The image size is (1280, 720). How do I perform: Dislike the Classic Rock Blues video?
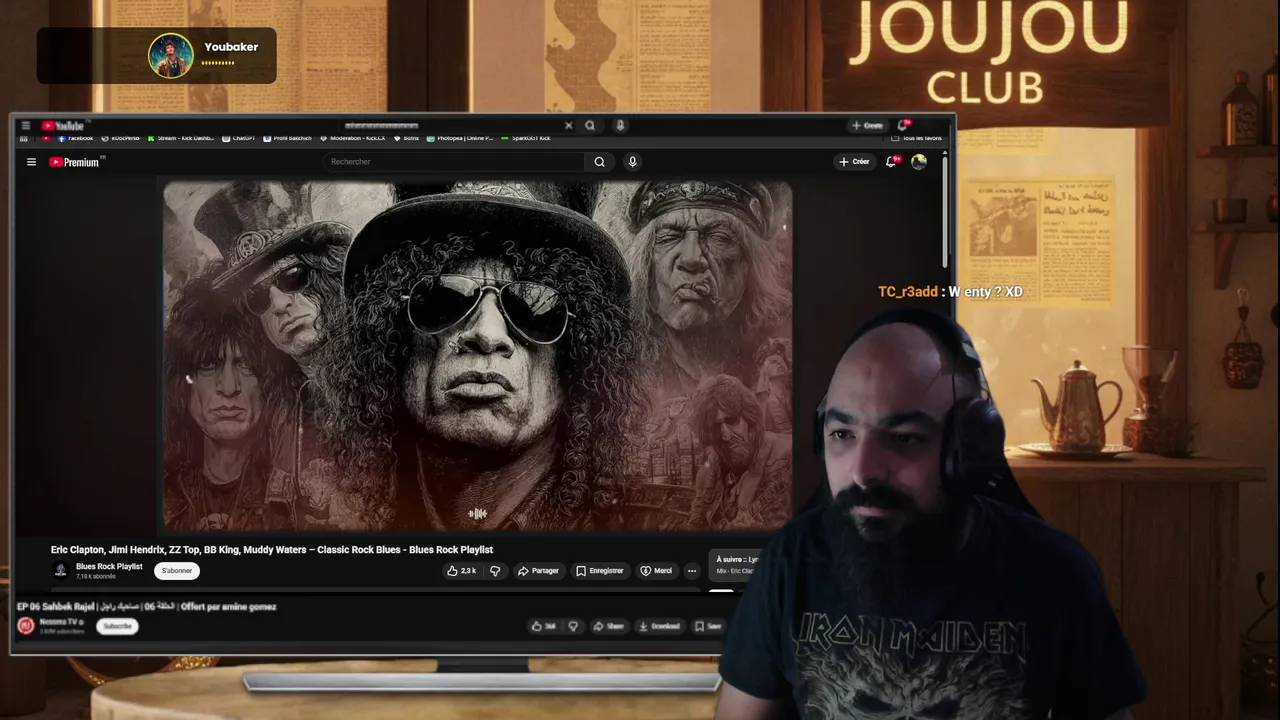[495, 571]
